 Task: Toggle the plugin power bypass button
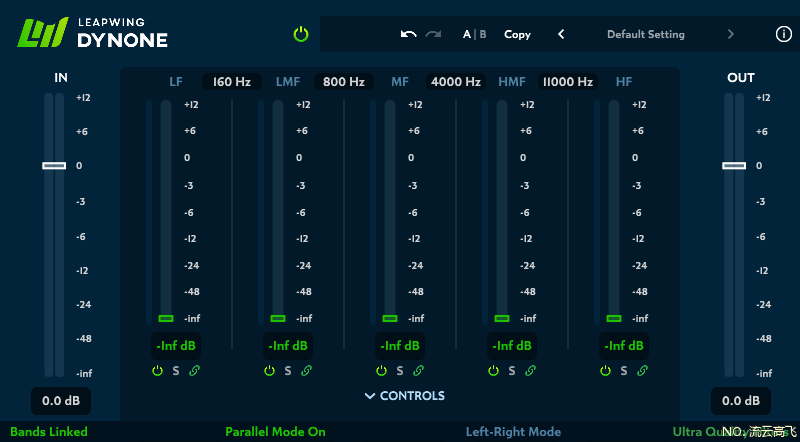(301, 34)
